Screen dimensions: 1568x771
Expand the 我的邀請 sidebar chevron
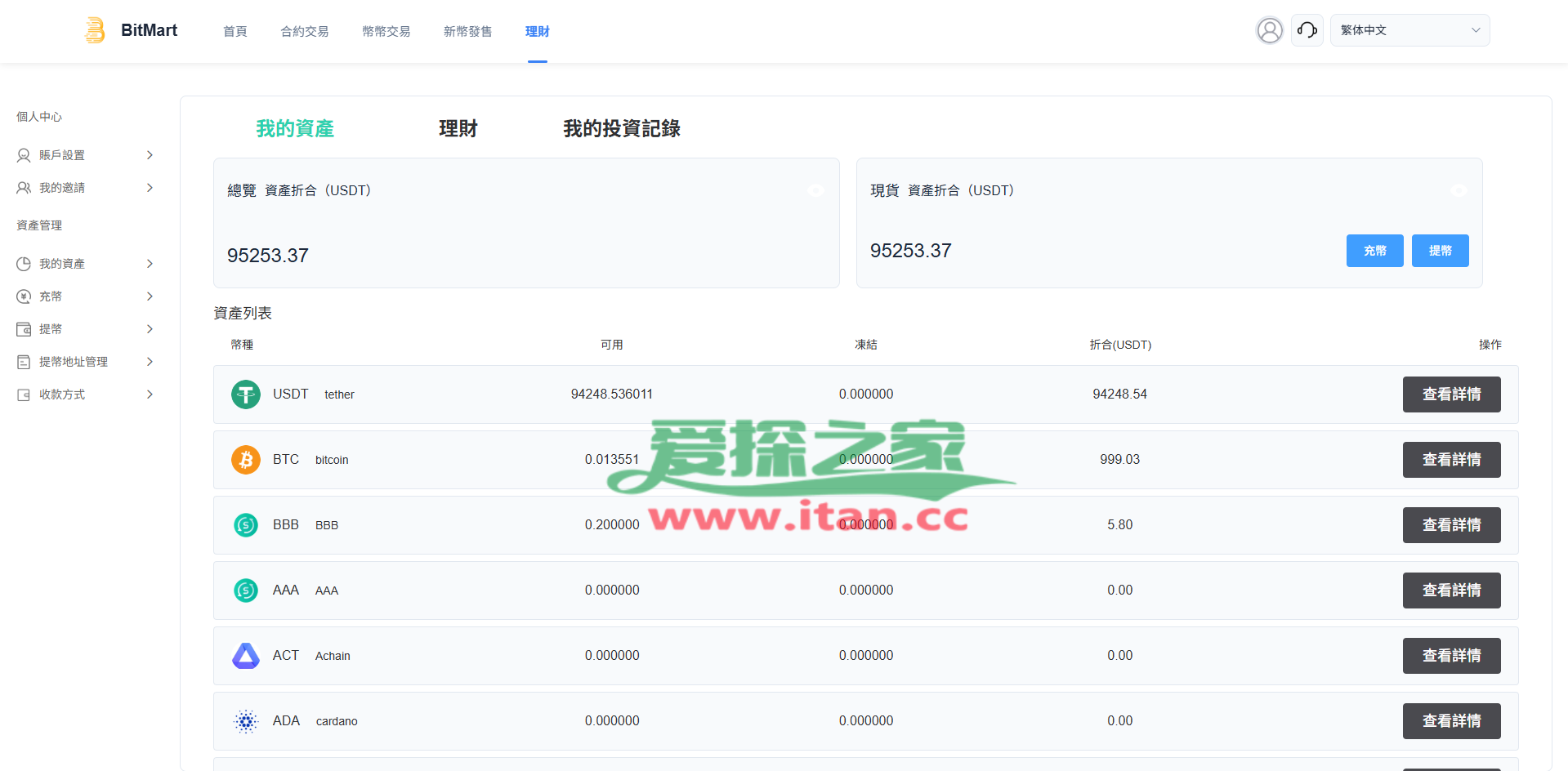coord(150,188)
